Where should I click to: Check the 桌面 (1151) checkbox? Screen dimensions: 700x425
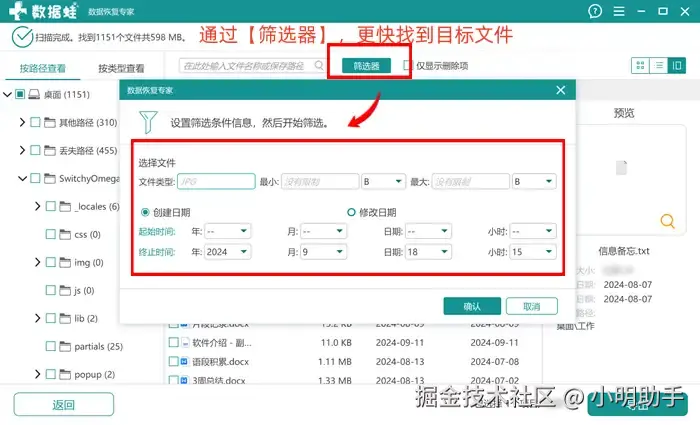[x=20, y=94]
